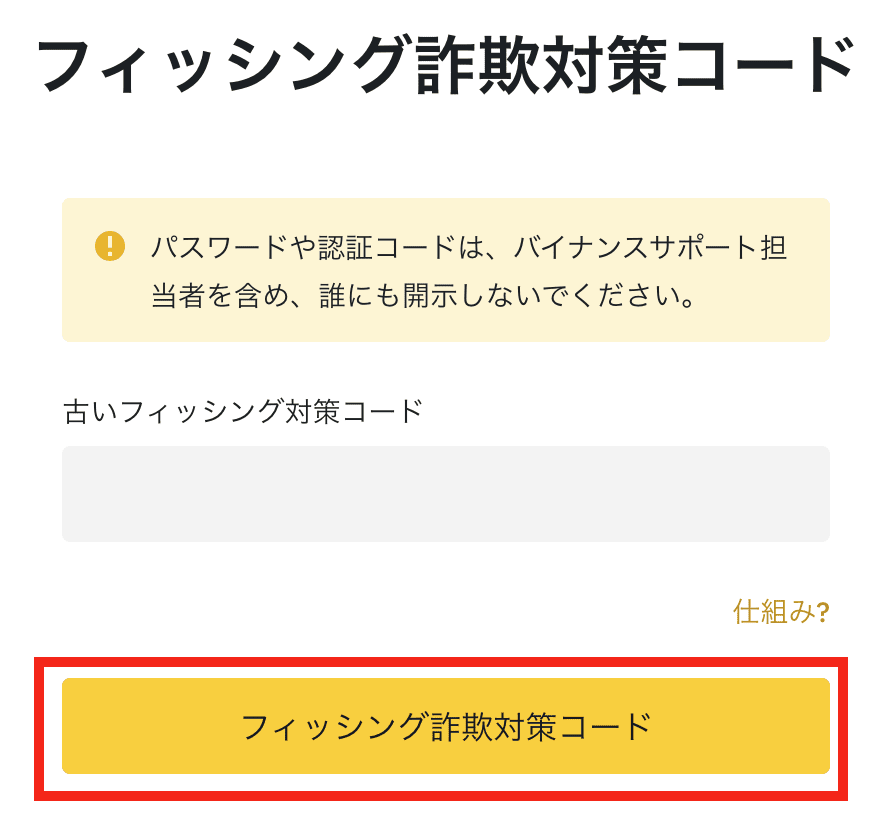
Task: Select the alert icon beside パスワードや認証コード
Action: [110, 246]
